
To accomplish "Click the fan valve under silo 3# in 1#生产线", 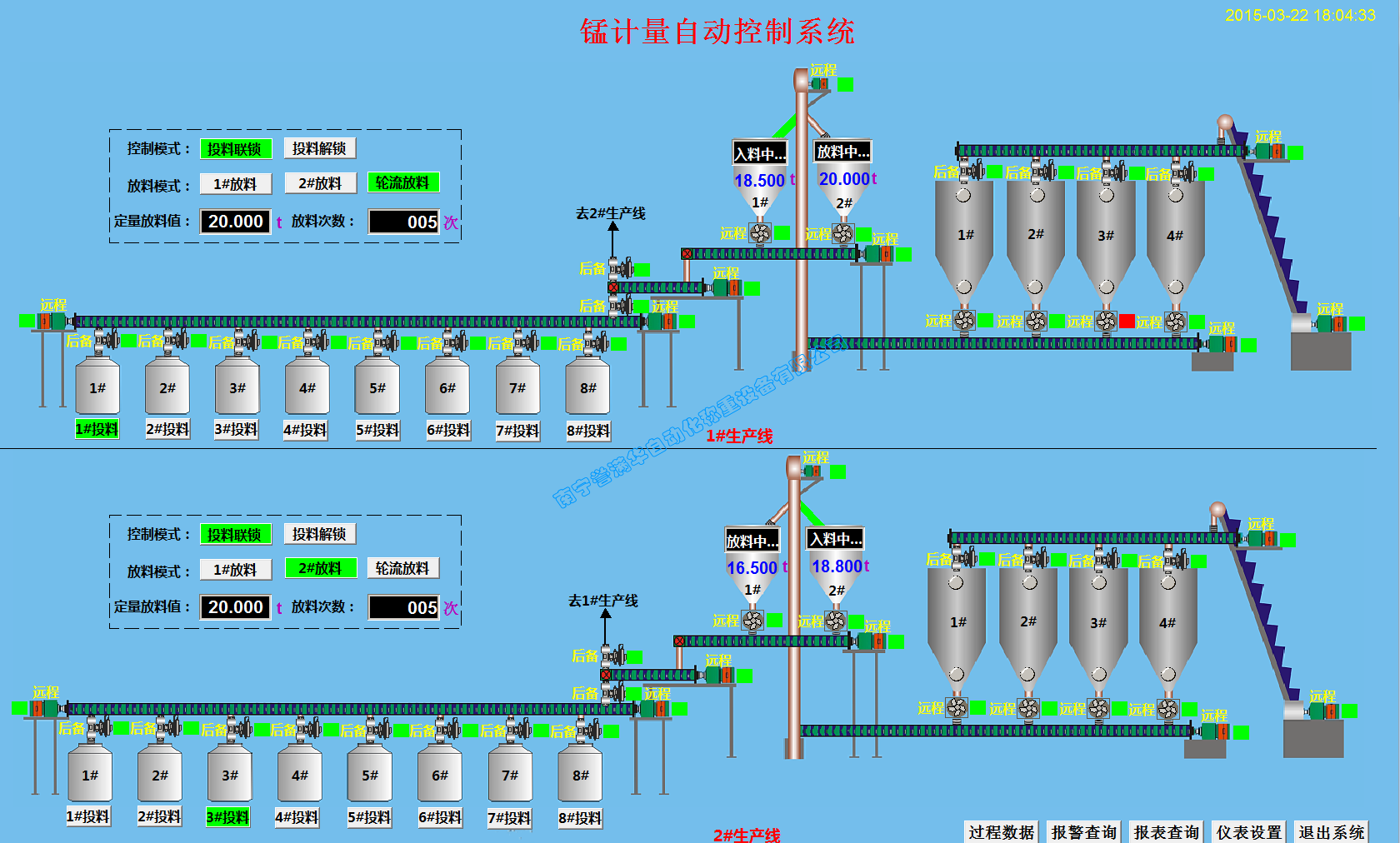I will click(x=1106, y=321).
